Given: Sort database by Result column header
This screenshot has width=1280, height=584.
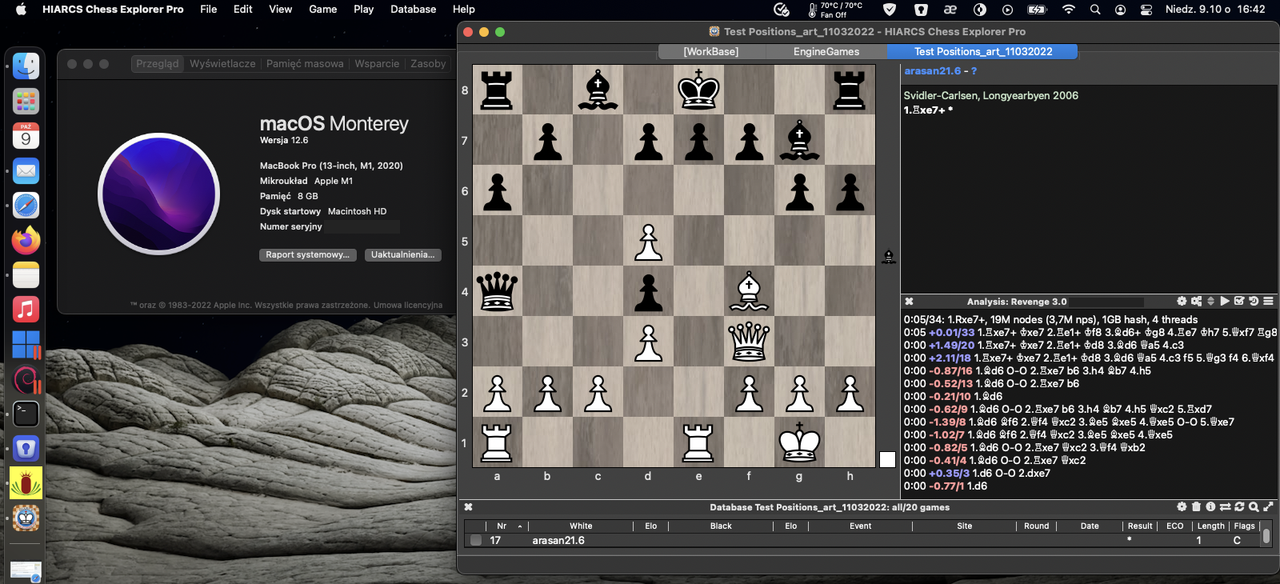Looking at the screenshot, I should click(x=1140, y=526).
